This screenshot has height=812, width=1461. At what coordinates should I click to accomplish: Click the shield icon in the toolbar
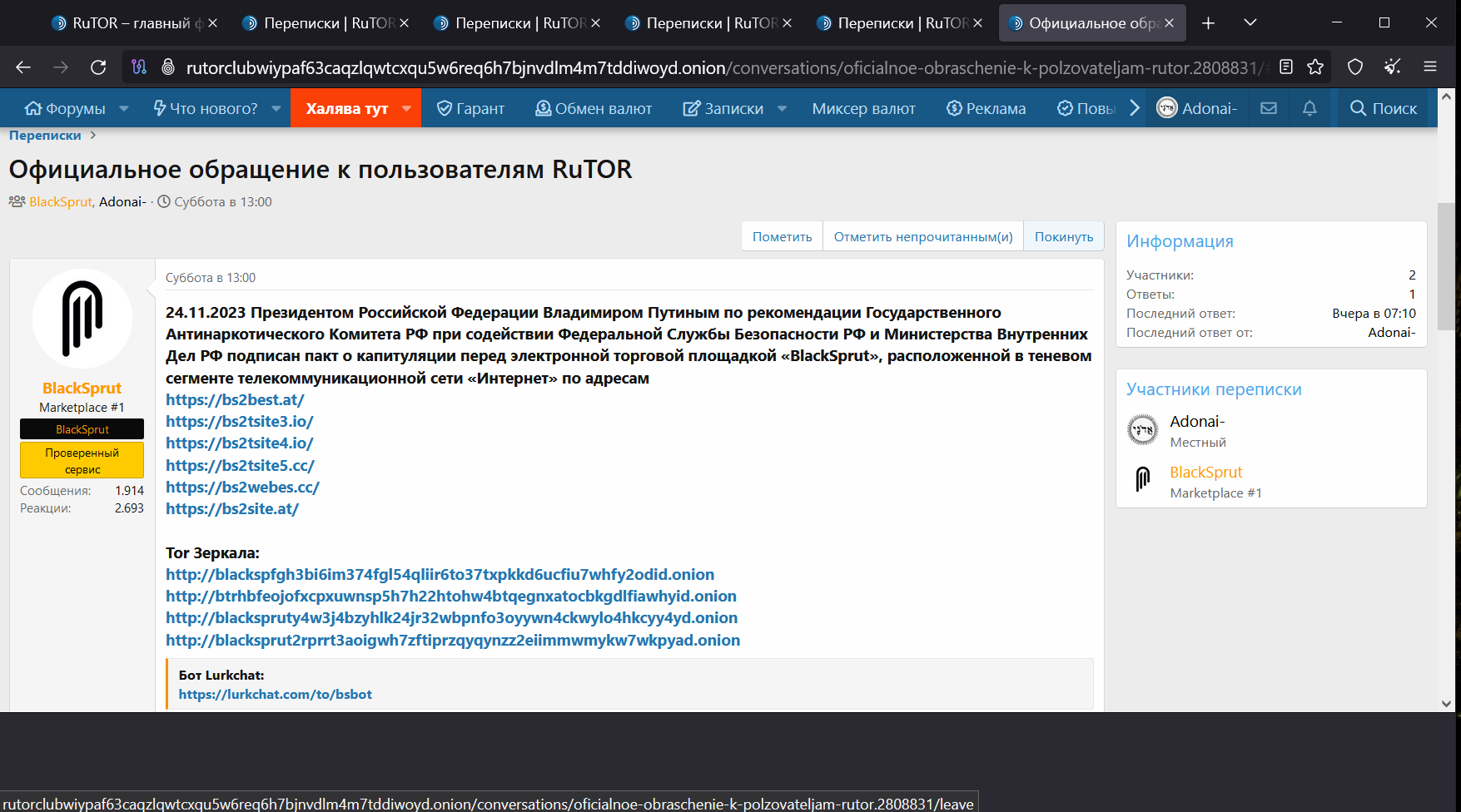(1355, 67)
